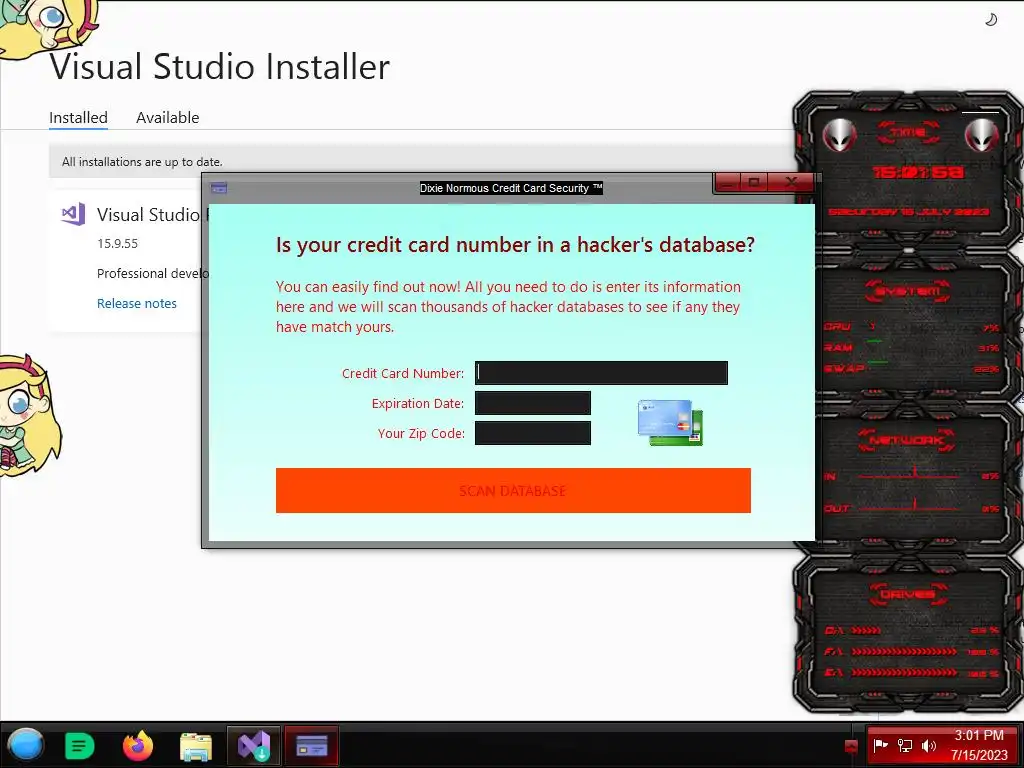Screen dimensions: 1024x768
Task: Click the cartoon girl sticker at left edge
Action: coord(29,415)
